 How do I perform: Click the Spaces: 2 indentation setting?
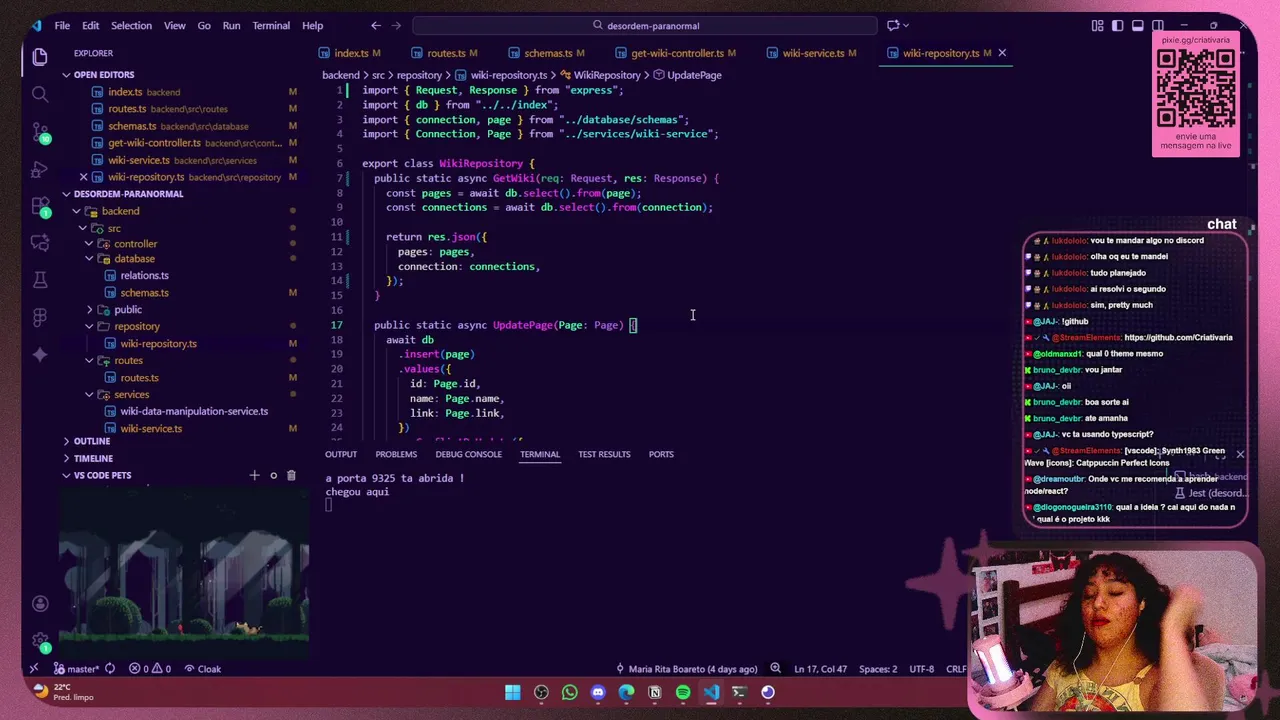tap(879, 669)
